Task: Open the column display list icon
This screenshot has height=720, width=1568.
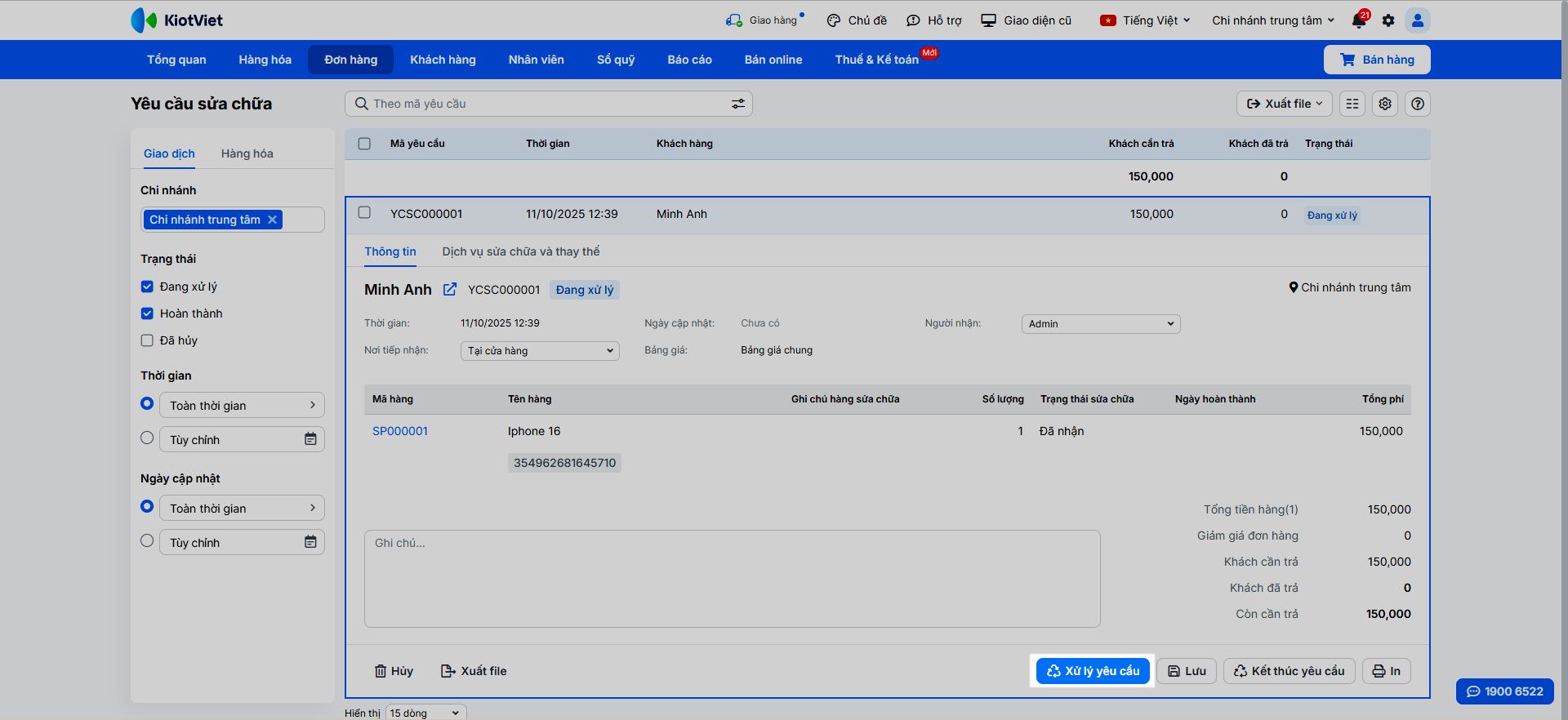Action: pos(1352,104)
